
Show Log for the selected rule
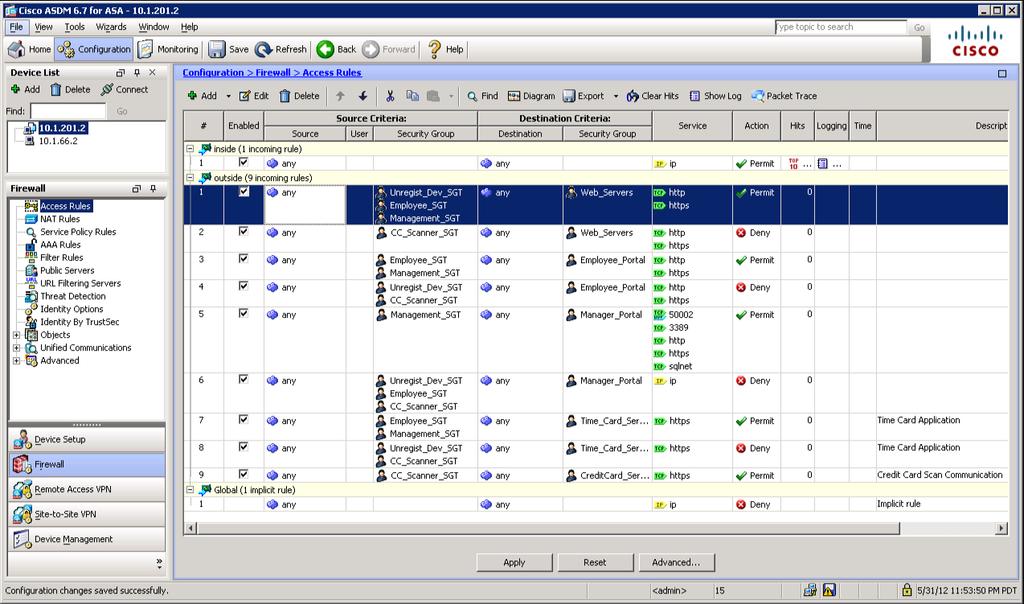click(x=716, y=96)
